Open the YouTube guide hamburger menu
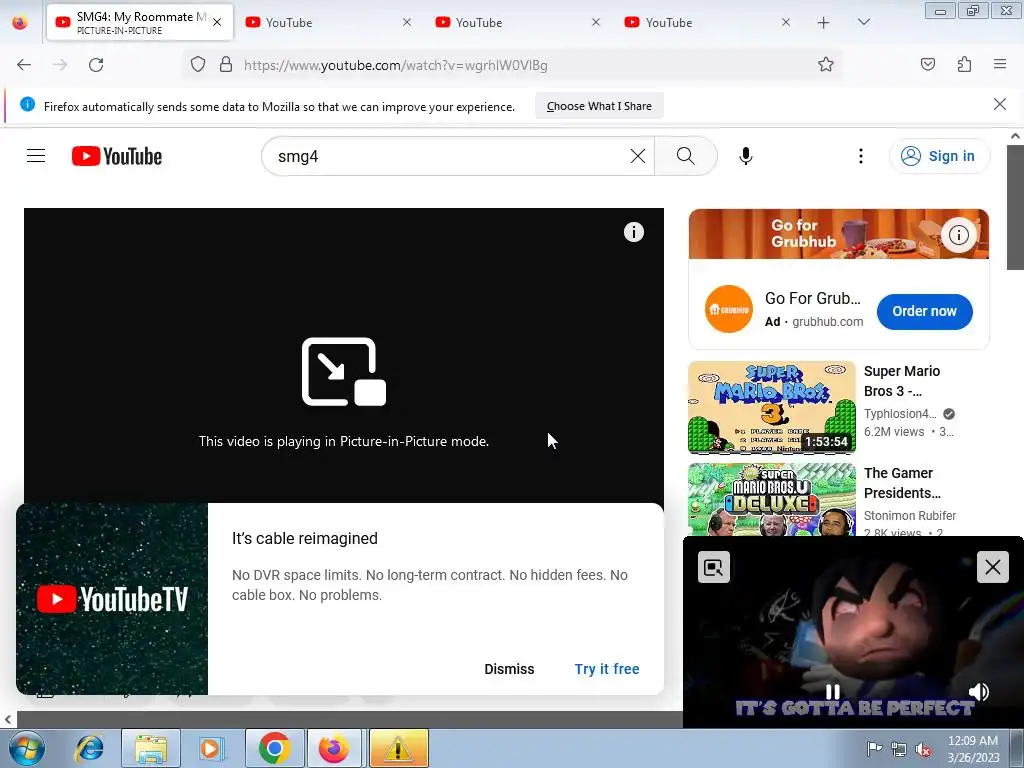 [36, 155]
